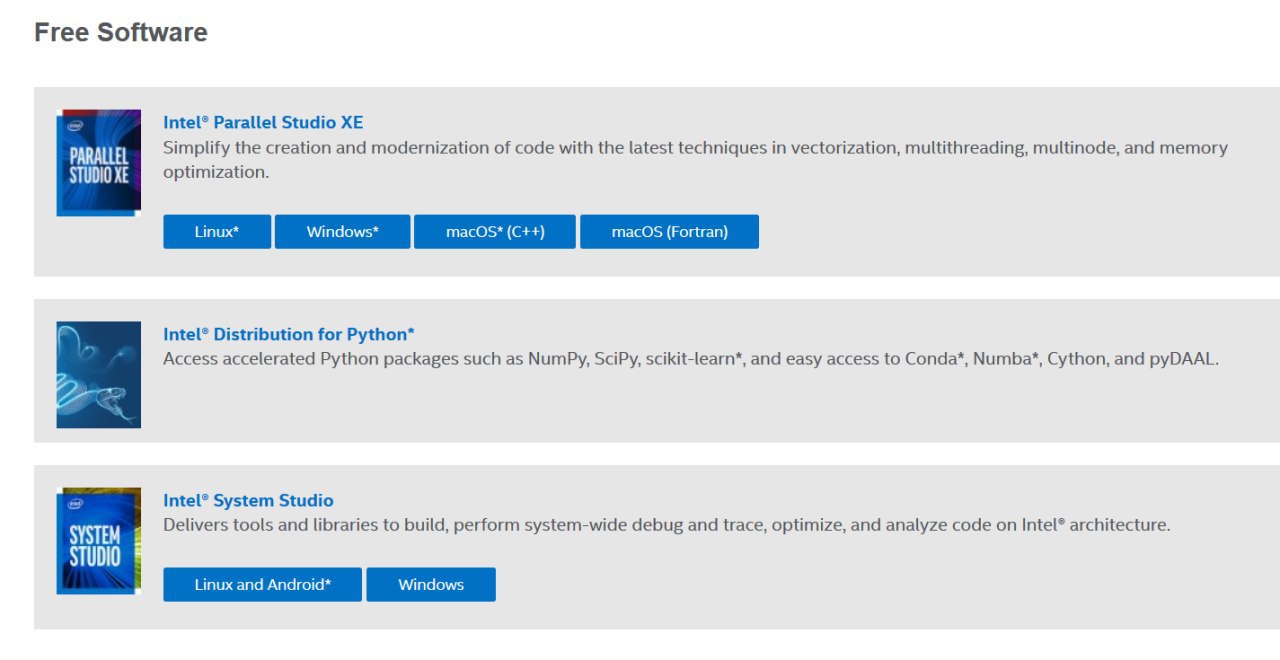Viewport: 1280px width, 660px height.
Task: Click the Free Software heading
Action: pyautogui.click(x=121, y=33)
